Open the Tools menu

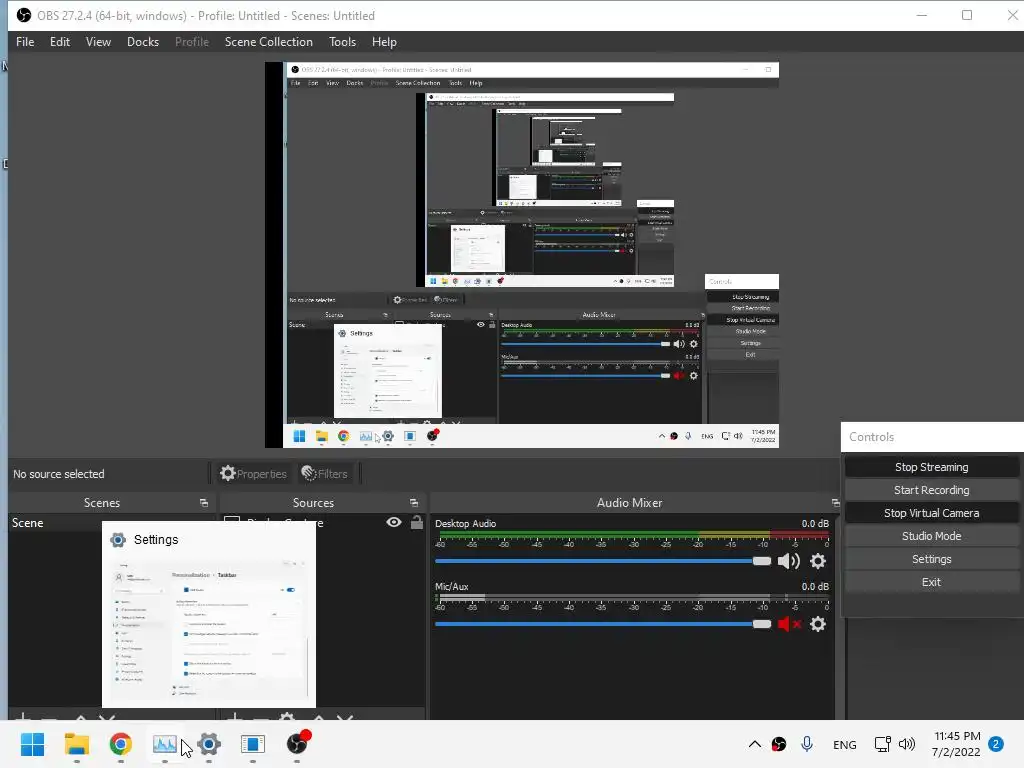342,42
